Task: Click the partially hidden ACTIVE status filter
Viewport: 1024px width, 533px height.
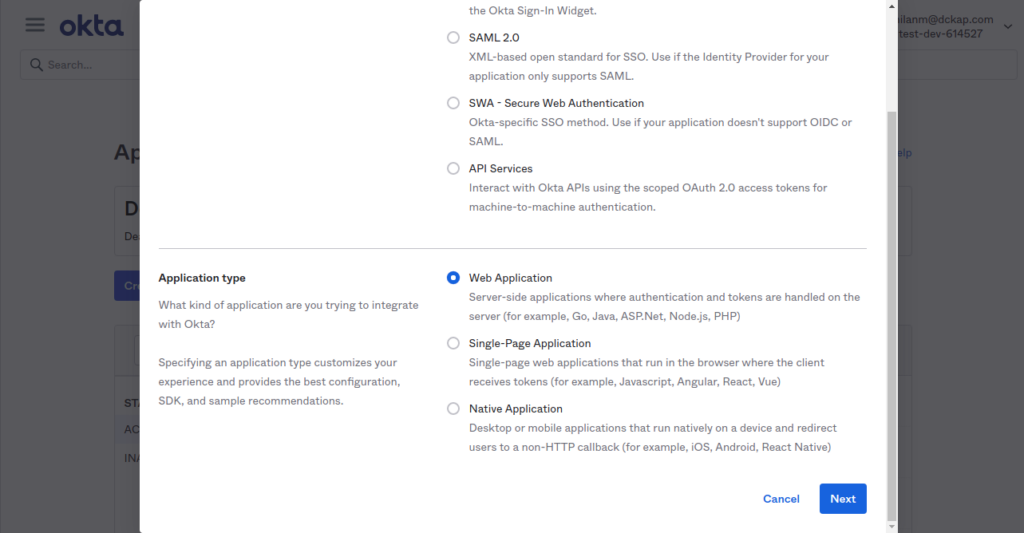Action: click(131, 429)
